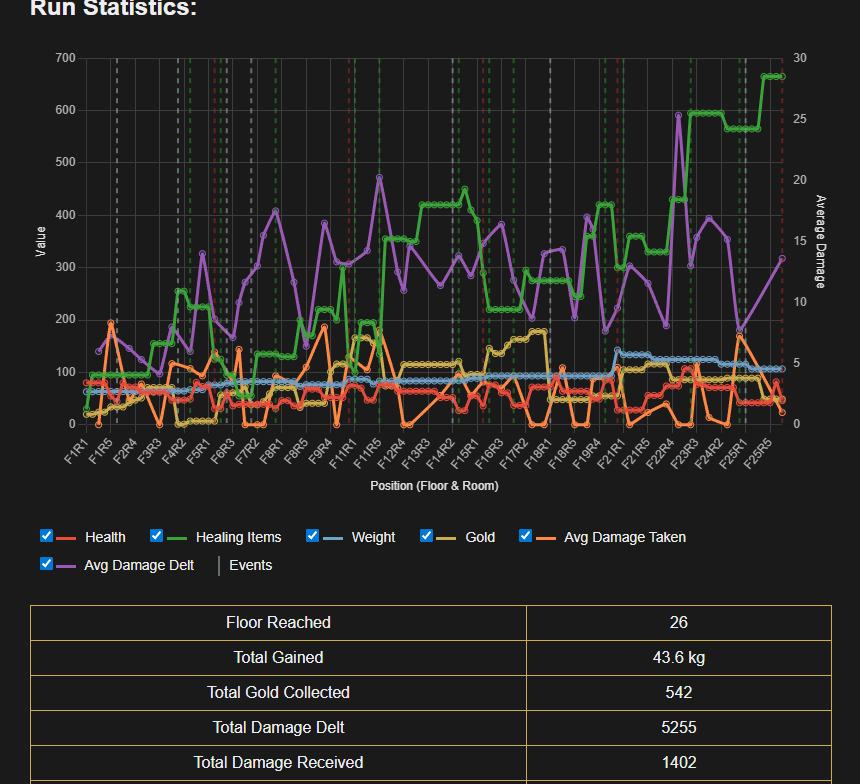Uncheck the Gold series checkbox
Image resolution: width=860 pixels, height=784 pixels.
426,536
